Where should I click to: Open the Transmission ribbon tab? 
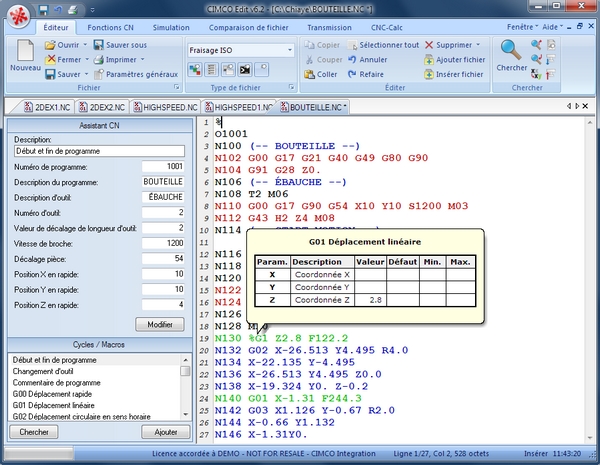pos(329,28)
